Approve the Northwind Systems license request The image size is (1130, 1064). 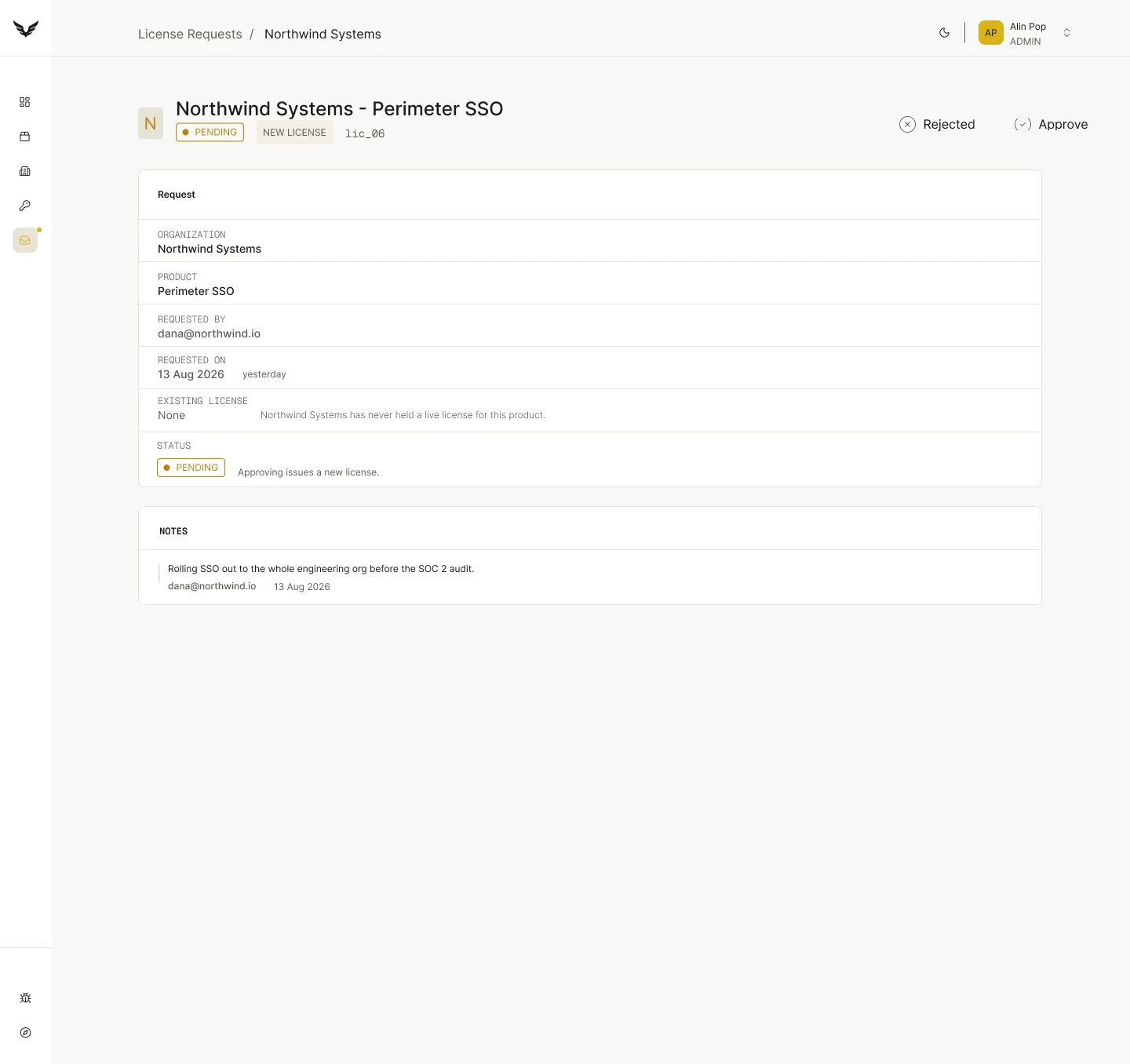1051,124
